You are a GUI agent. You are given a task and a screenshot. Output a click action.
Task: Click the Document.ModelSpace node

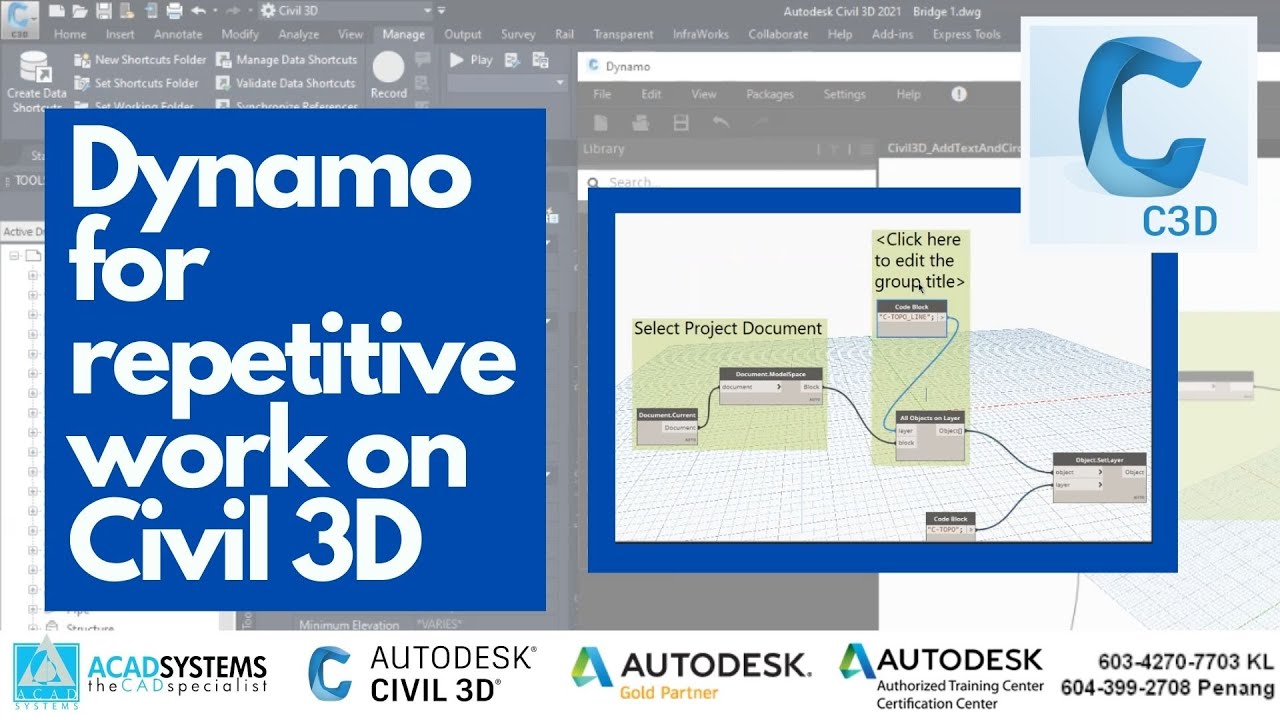(771, 386)
